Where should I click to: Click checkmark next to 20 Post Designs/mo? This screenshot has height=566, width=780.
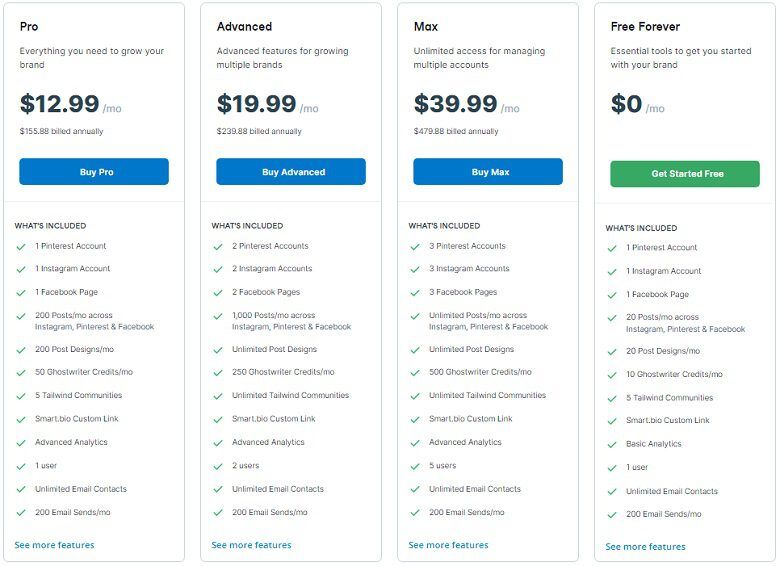[612, 352]
